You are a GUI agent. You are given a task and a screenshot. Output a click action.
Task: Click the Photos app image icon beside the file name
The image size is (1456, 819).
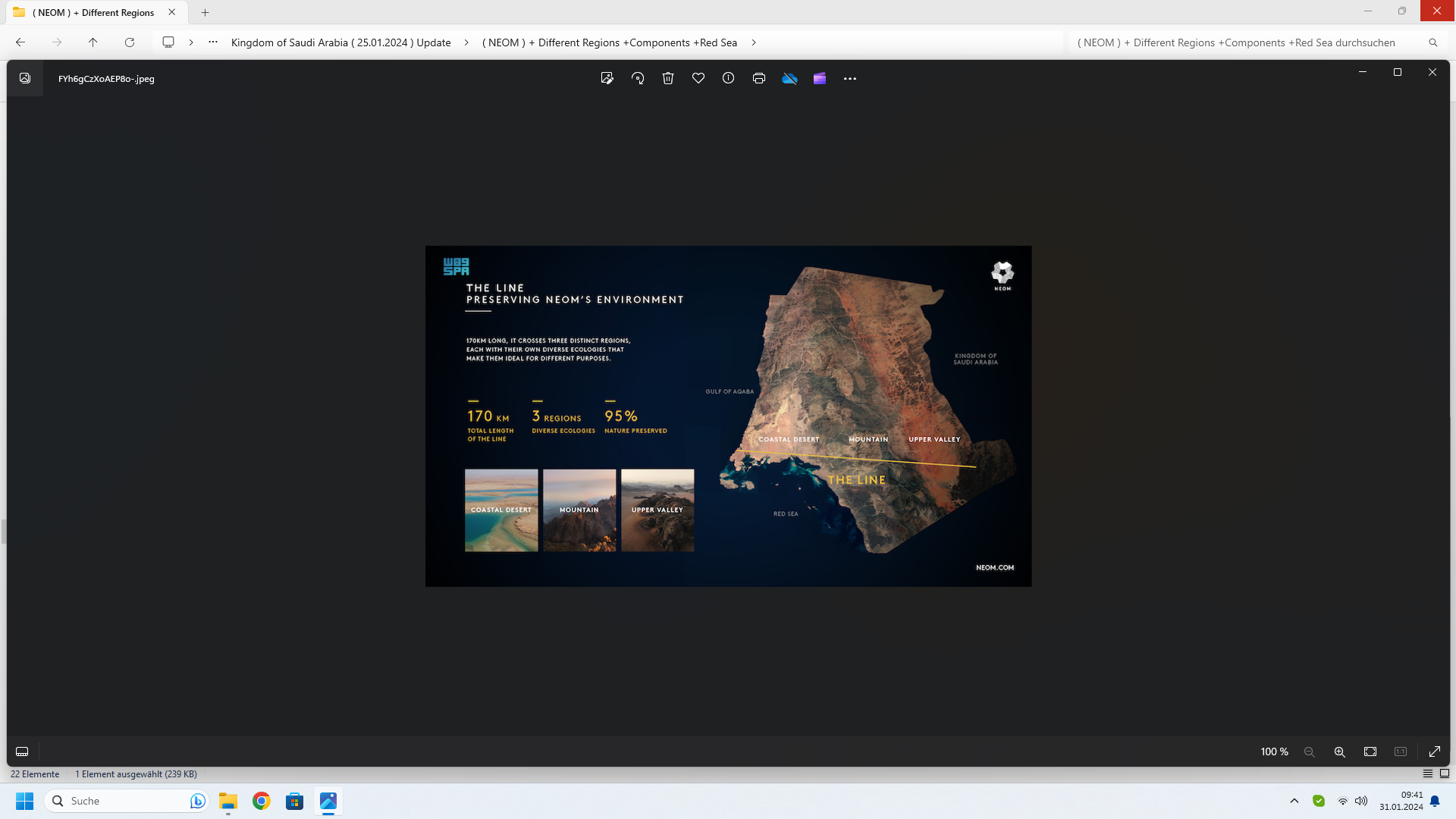25,78
